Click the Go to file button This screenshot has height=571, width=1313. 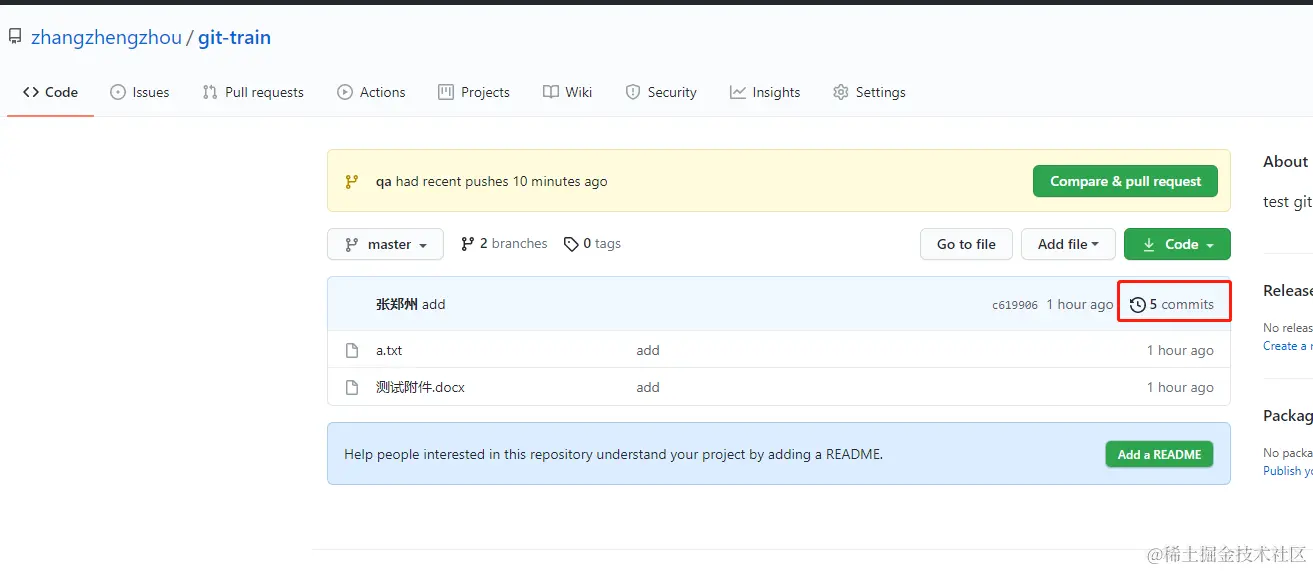[966, 244]
